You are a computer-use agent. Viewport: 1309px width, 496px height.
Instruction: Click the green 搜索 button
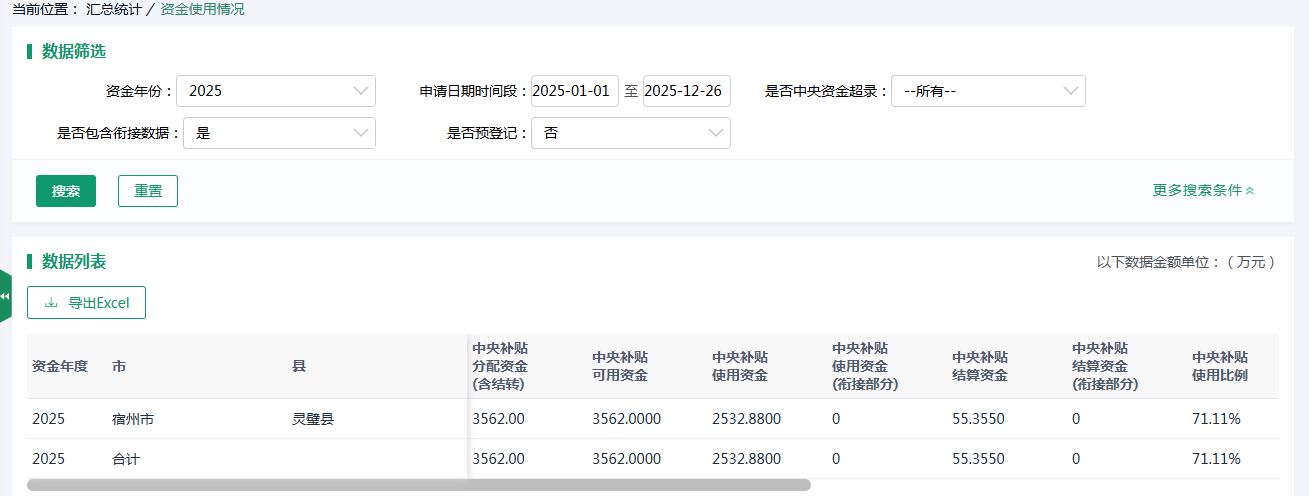(66, 191)
